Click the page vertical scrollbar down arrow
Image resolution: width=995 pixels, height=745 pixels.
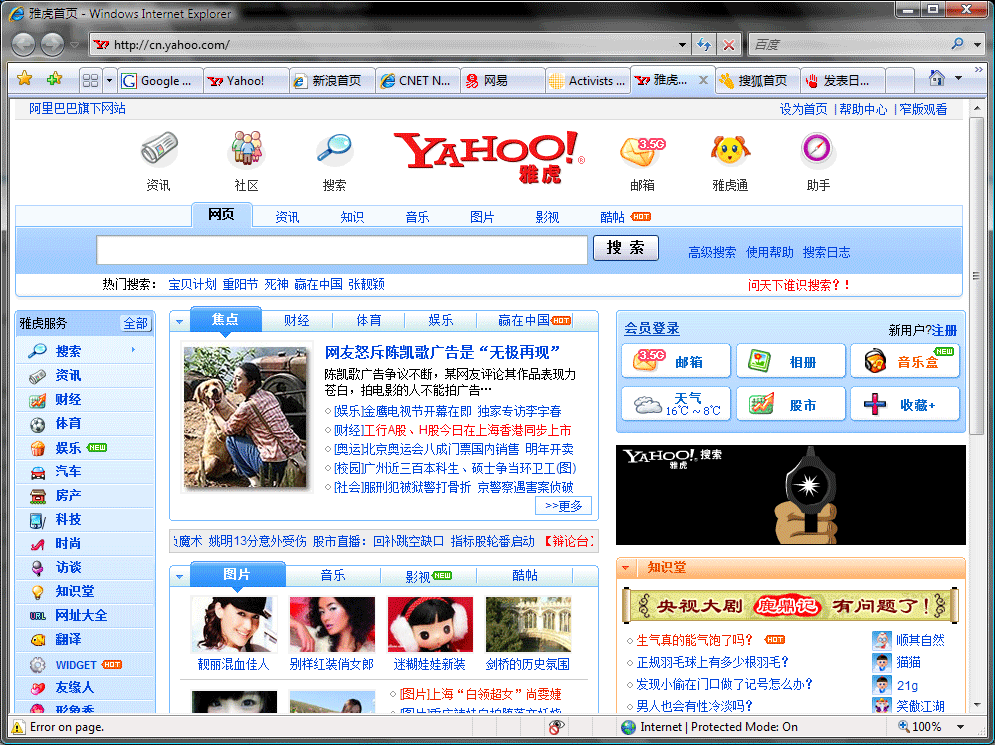coord(977,705)
